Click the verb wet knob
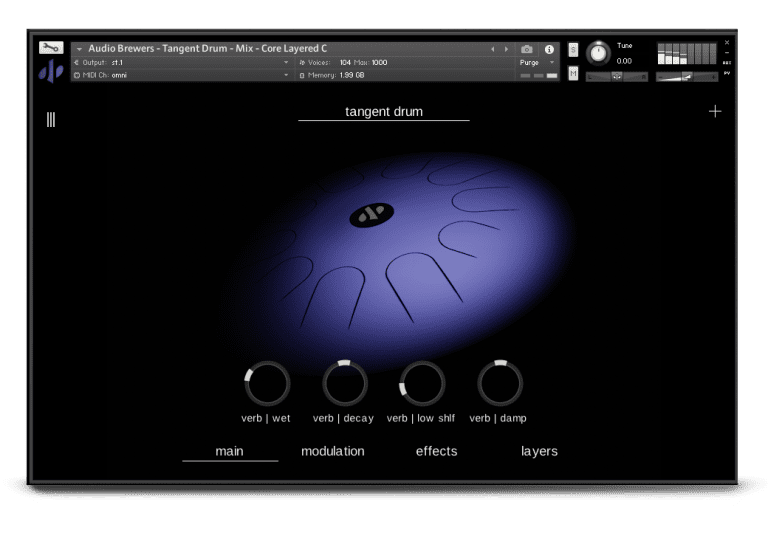This screenshot has height=533, width=768. point(267,383)
